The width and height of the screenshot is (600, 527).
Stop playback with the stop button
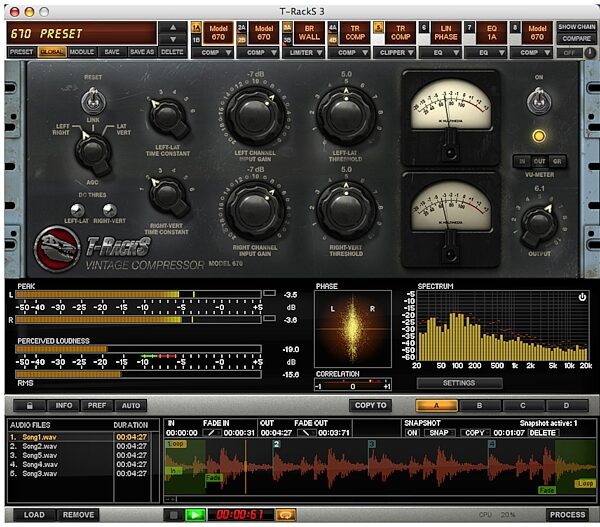pyautogui.click(x=173, y=515)
